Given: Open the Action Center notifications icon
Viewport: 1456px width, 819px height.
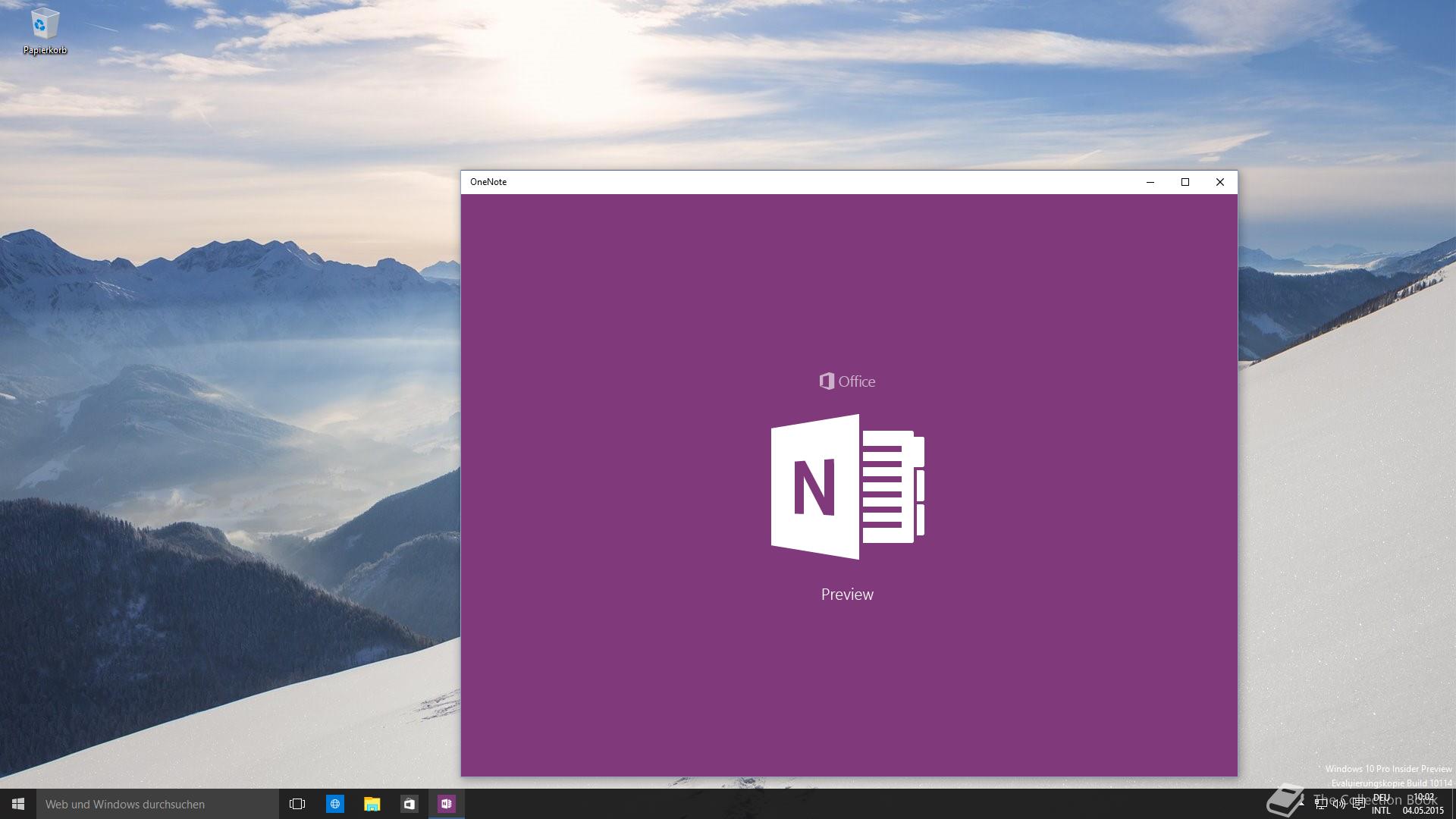Looking at the screenshot, I should [x=1359, y=804].
